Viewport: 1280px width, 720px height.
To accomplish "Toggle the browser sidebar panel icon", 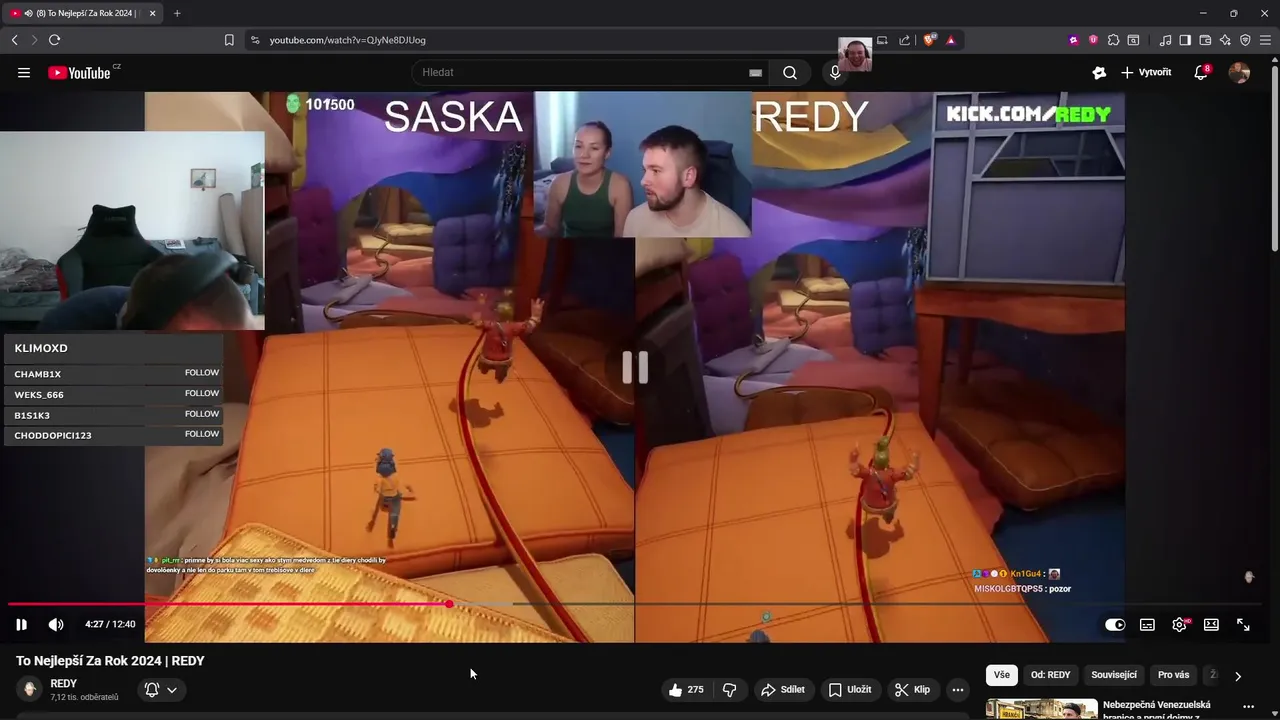I will coord(1185,40).
